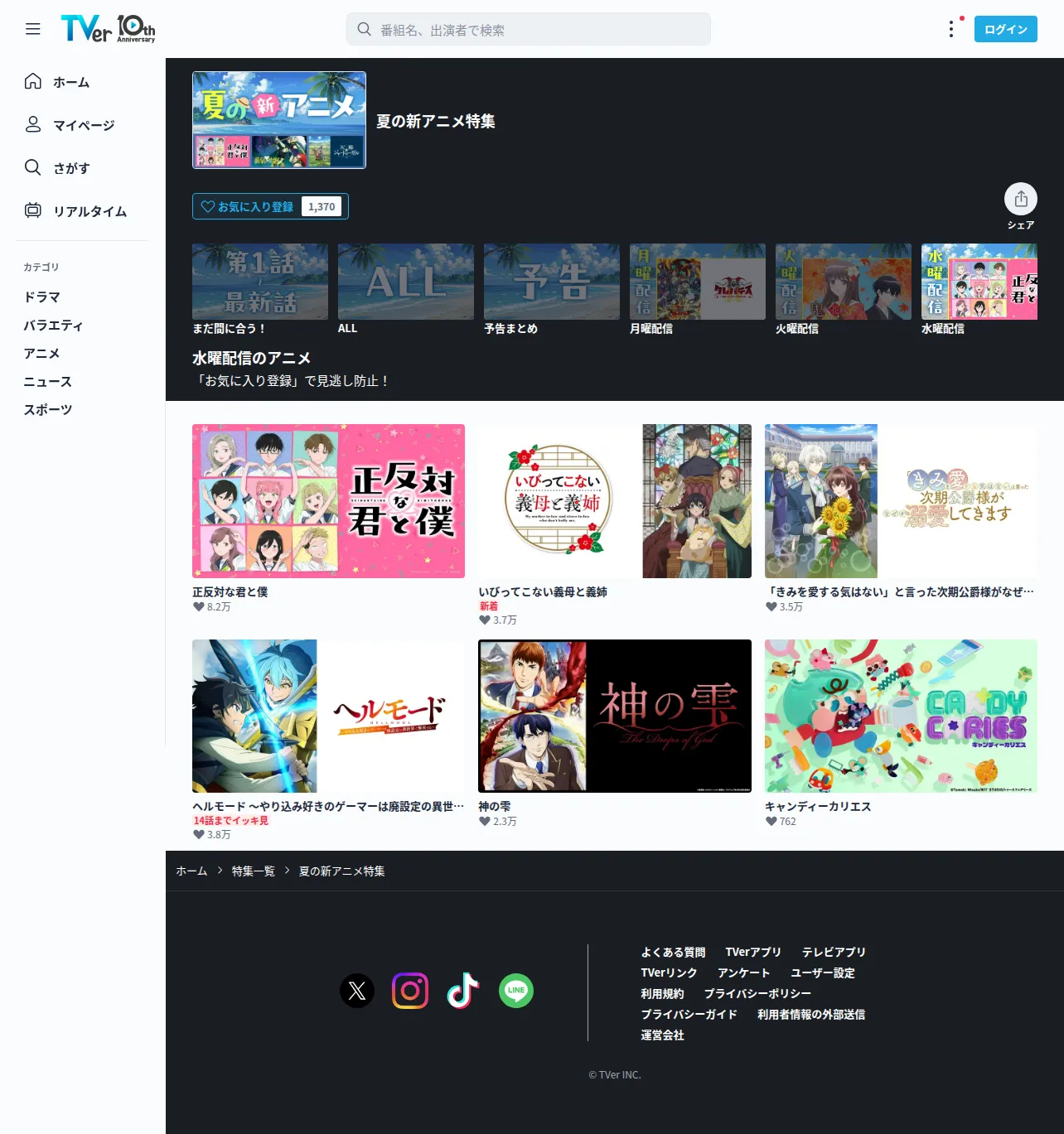The image size is (1064, 1134).
Task: Open アンケート footer link
Action: click(744, 973)
